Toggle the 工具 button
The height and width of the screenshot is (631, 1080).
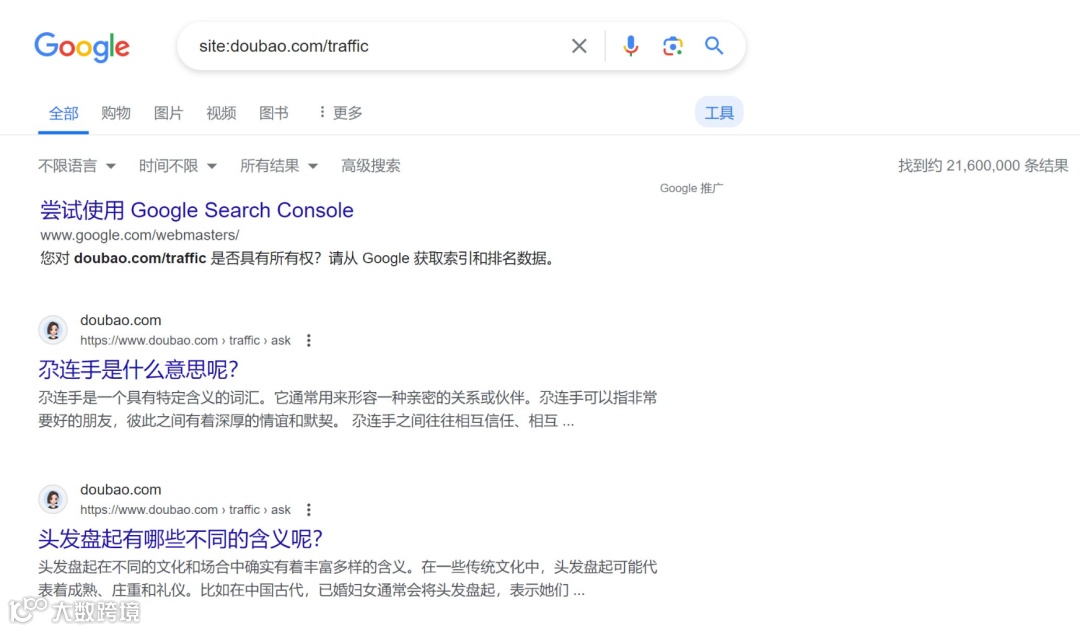pos(719,112)
